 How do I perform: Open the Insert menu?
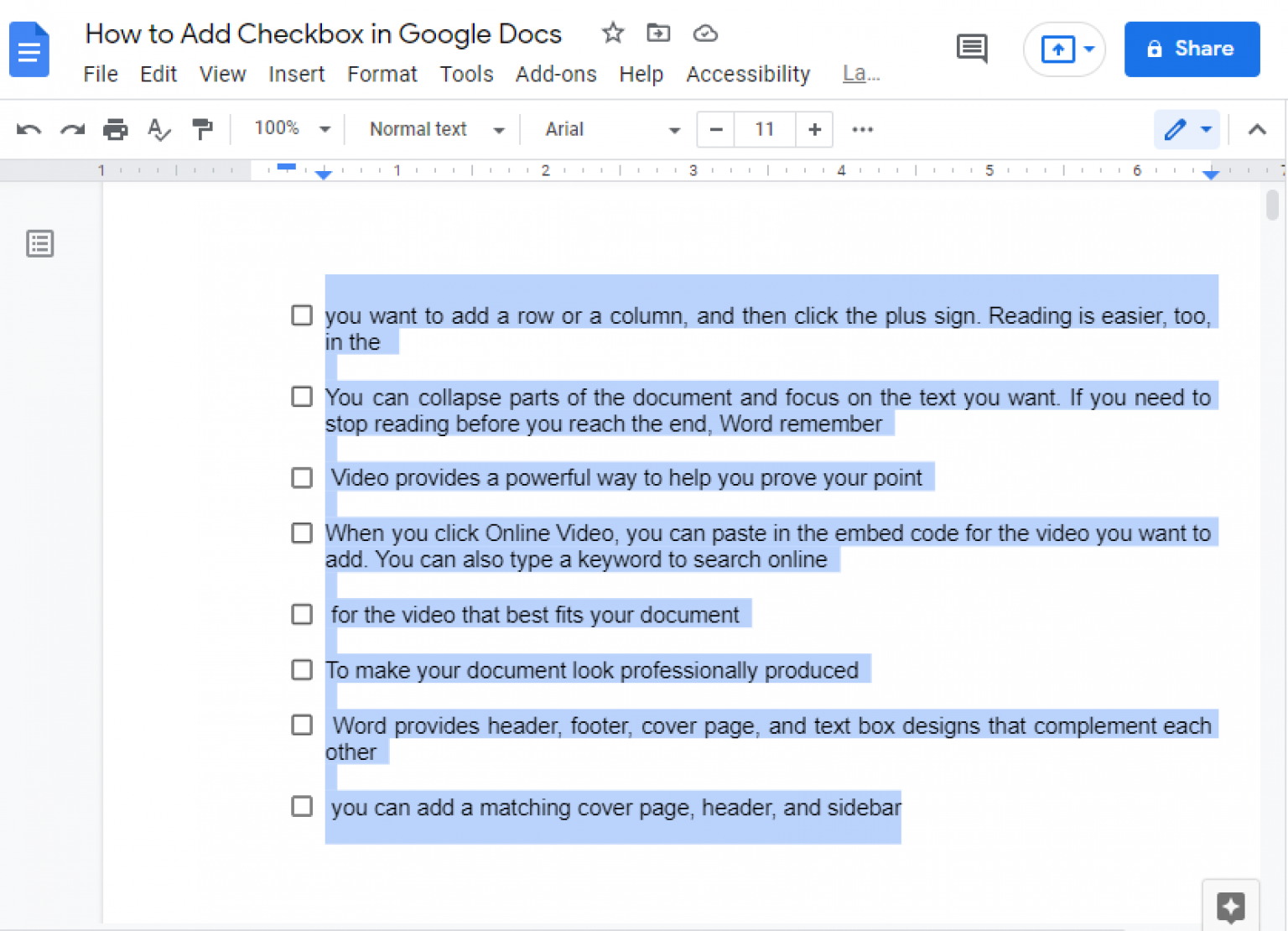(297, 75)
